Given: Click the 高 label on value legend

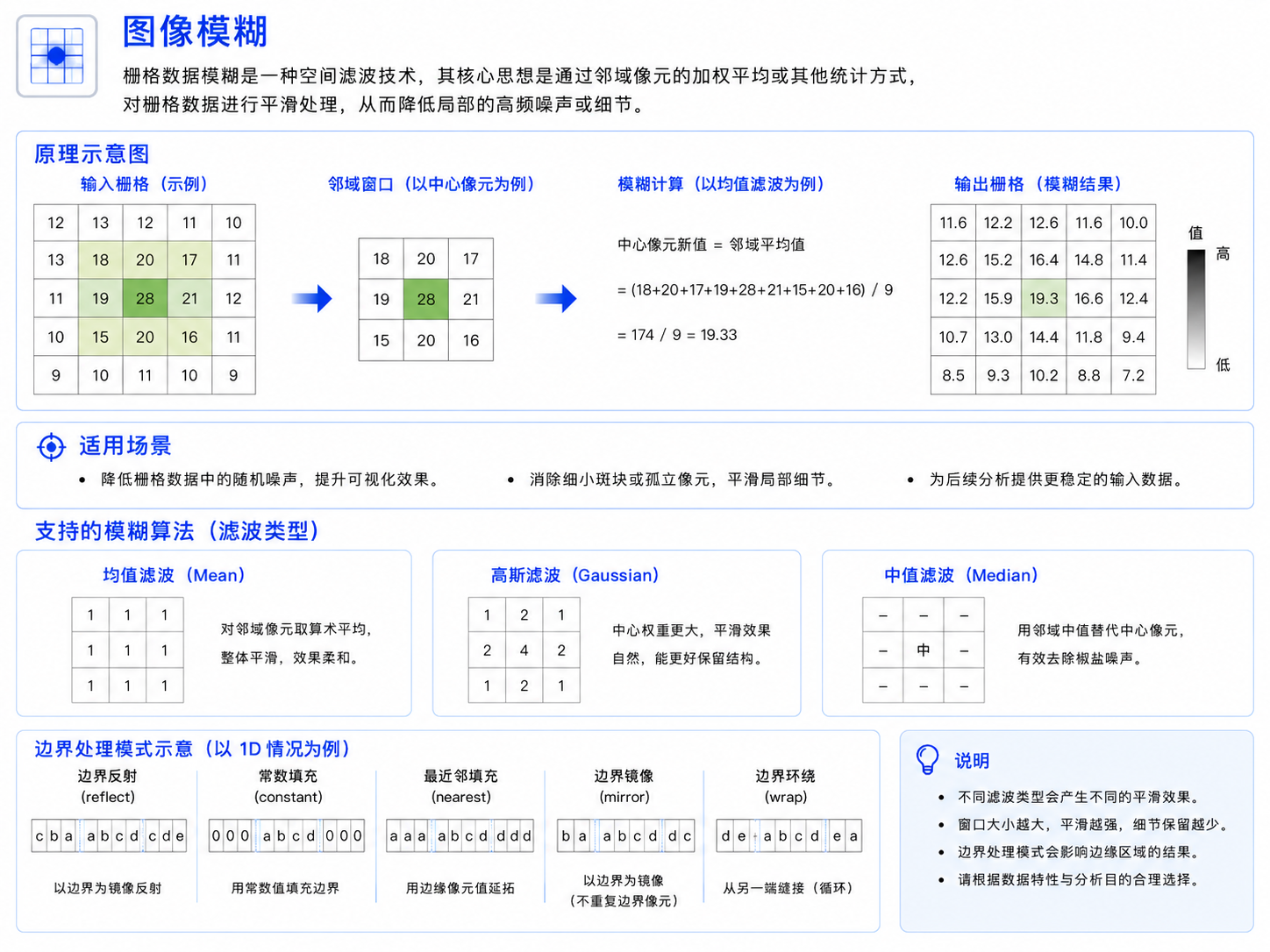Looking at the screenshot, I should pos(1224,253).
